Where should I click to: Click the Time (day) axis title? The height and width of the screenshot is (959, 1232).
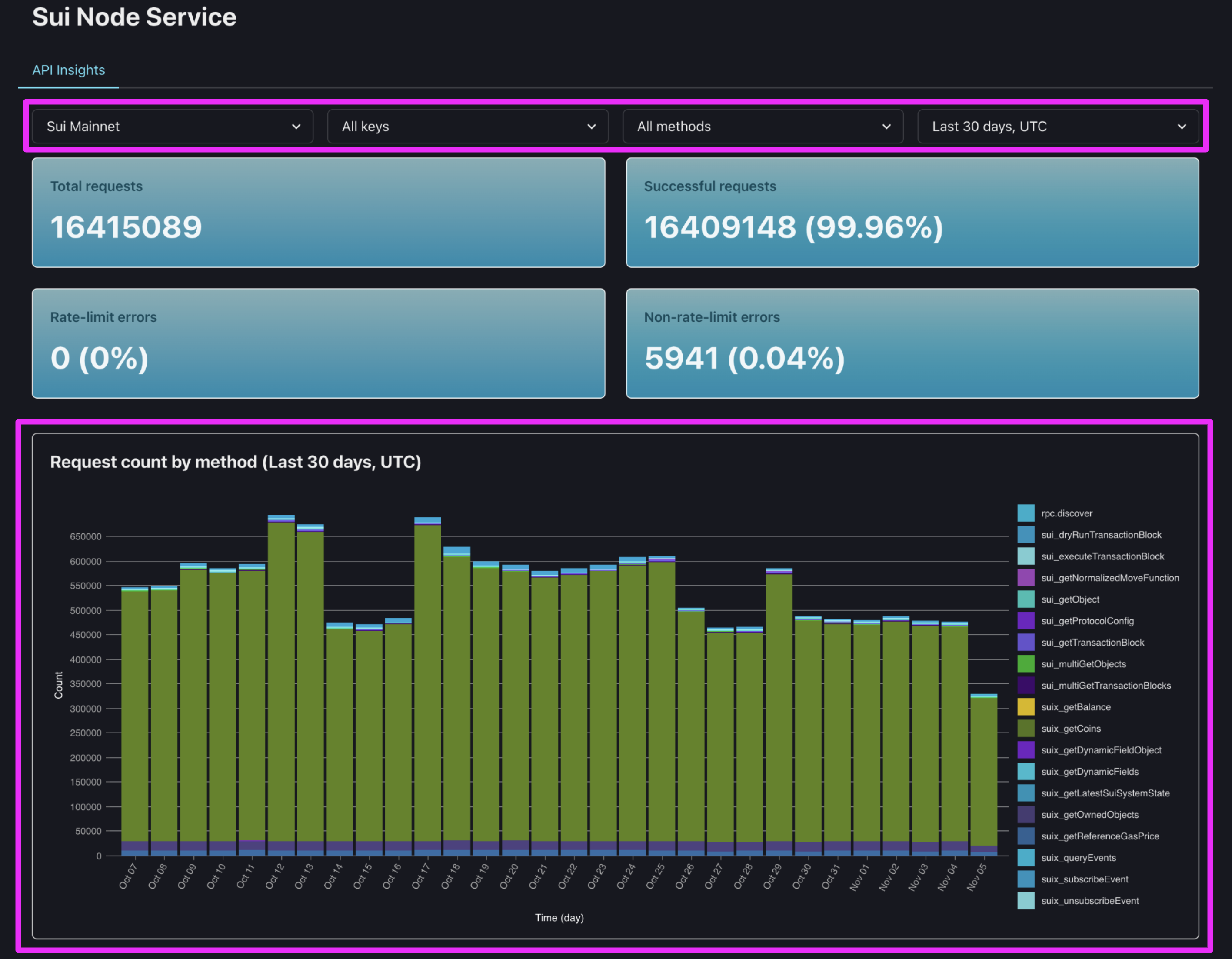(x=559, y=918)
